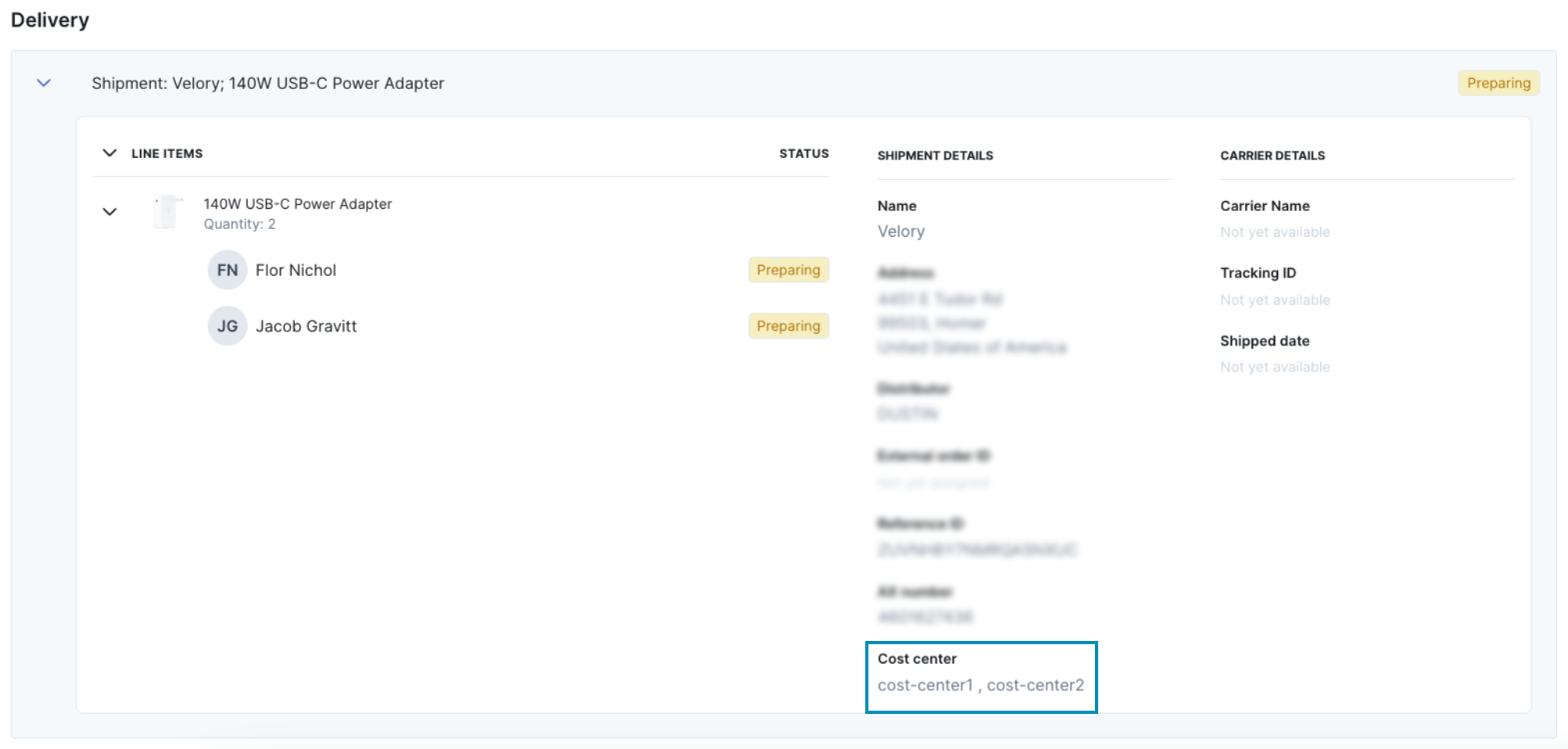
Task: Click the CARRIER DETAILS heading
Action: point(1273,156)
